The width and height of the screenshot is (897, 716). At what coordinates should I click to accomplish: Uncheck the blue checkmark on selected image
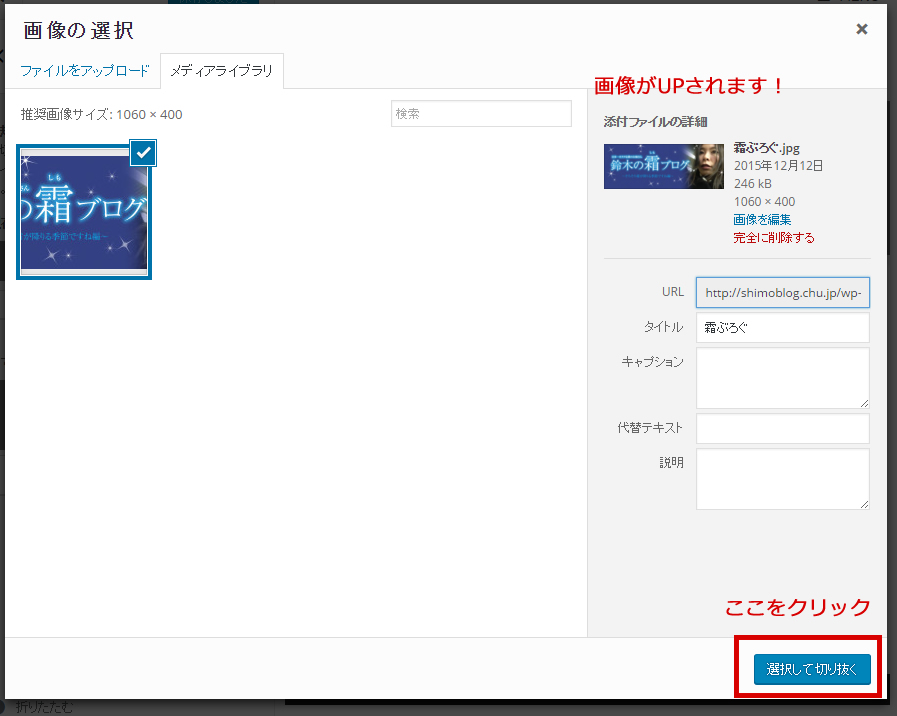click(x=144, y=152)
